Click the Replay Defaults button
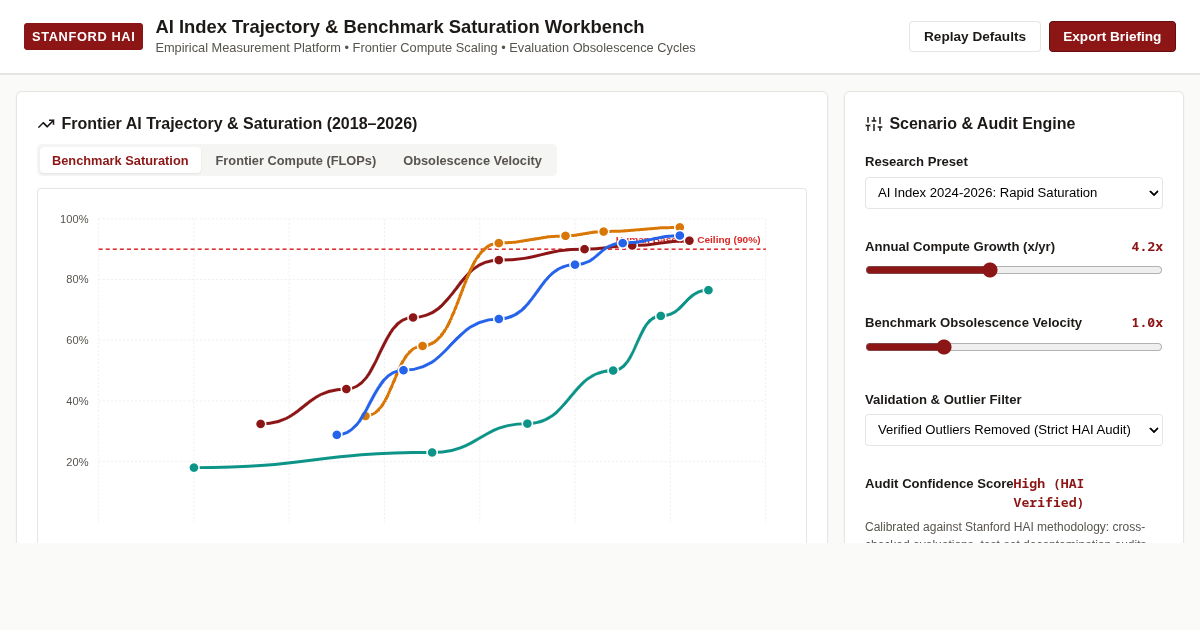The image size is (1200, 630). 975,37
